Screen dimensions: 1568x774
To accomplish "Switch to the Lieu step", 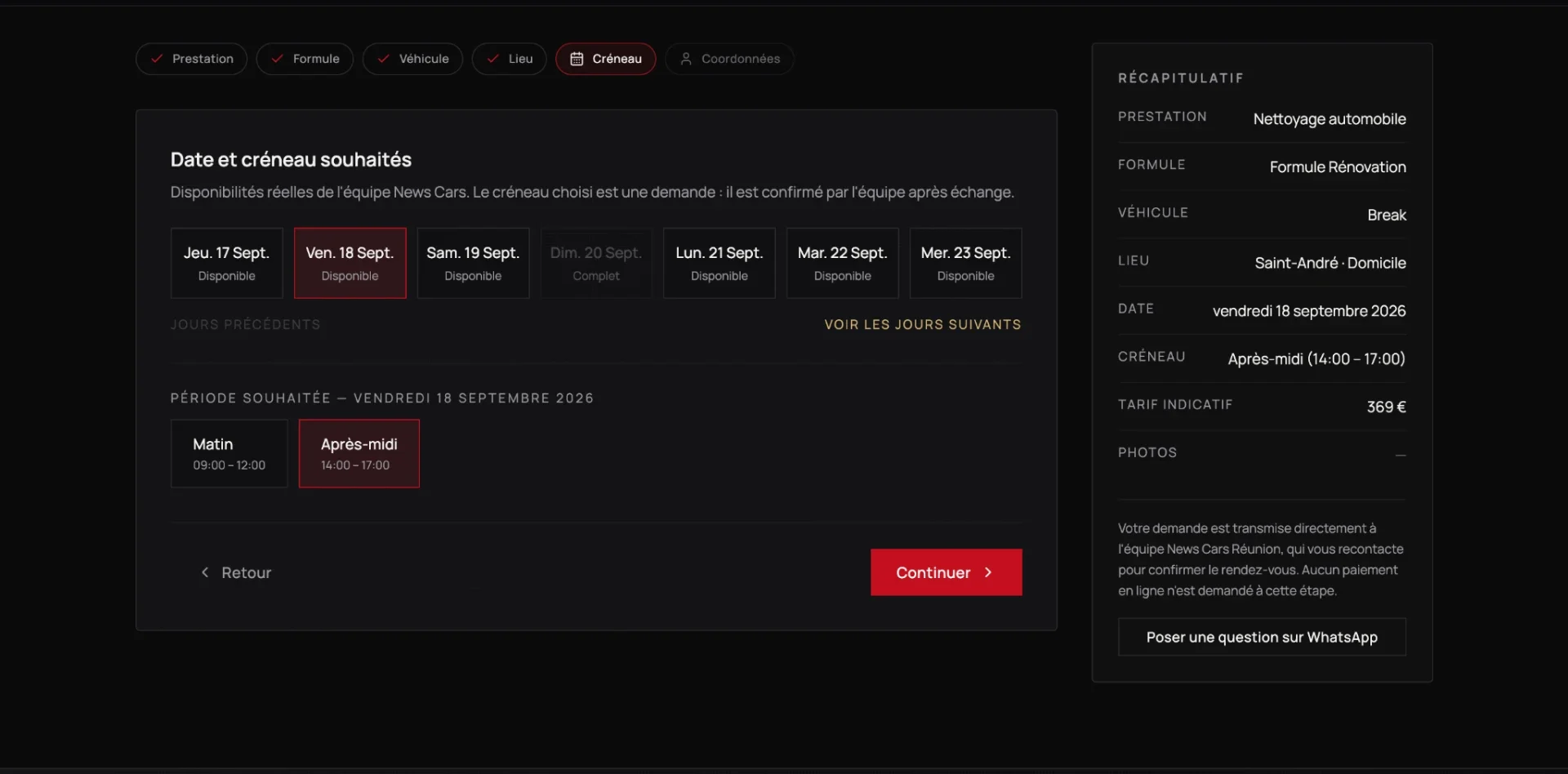I will click(509, 59).
